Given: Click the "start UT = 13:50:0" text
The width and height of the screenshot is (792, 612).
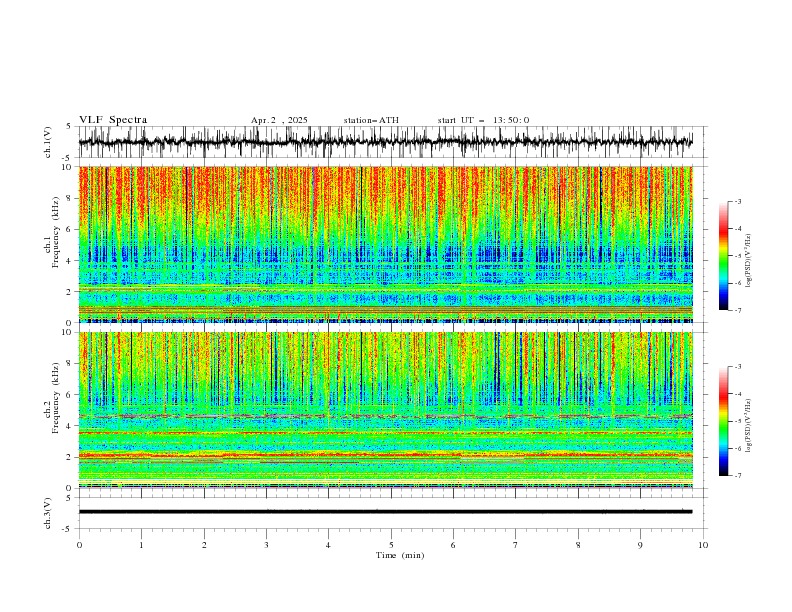Looking at the screenshot, I should click(x=483, y=120).
